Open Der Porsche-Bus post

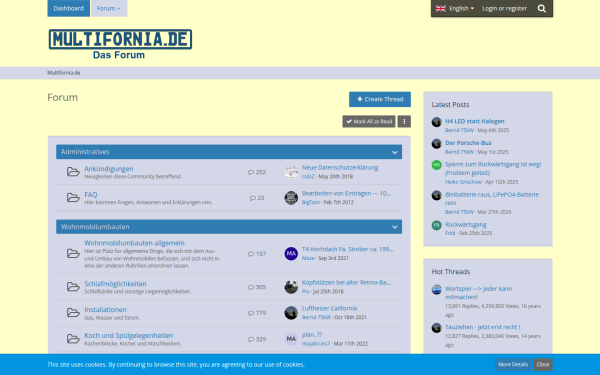[468, 143]
